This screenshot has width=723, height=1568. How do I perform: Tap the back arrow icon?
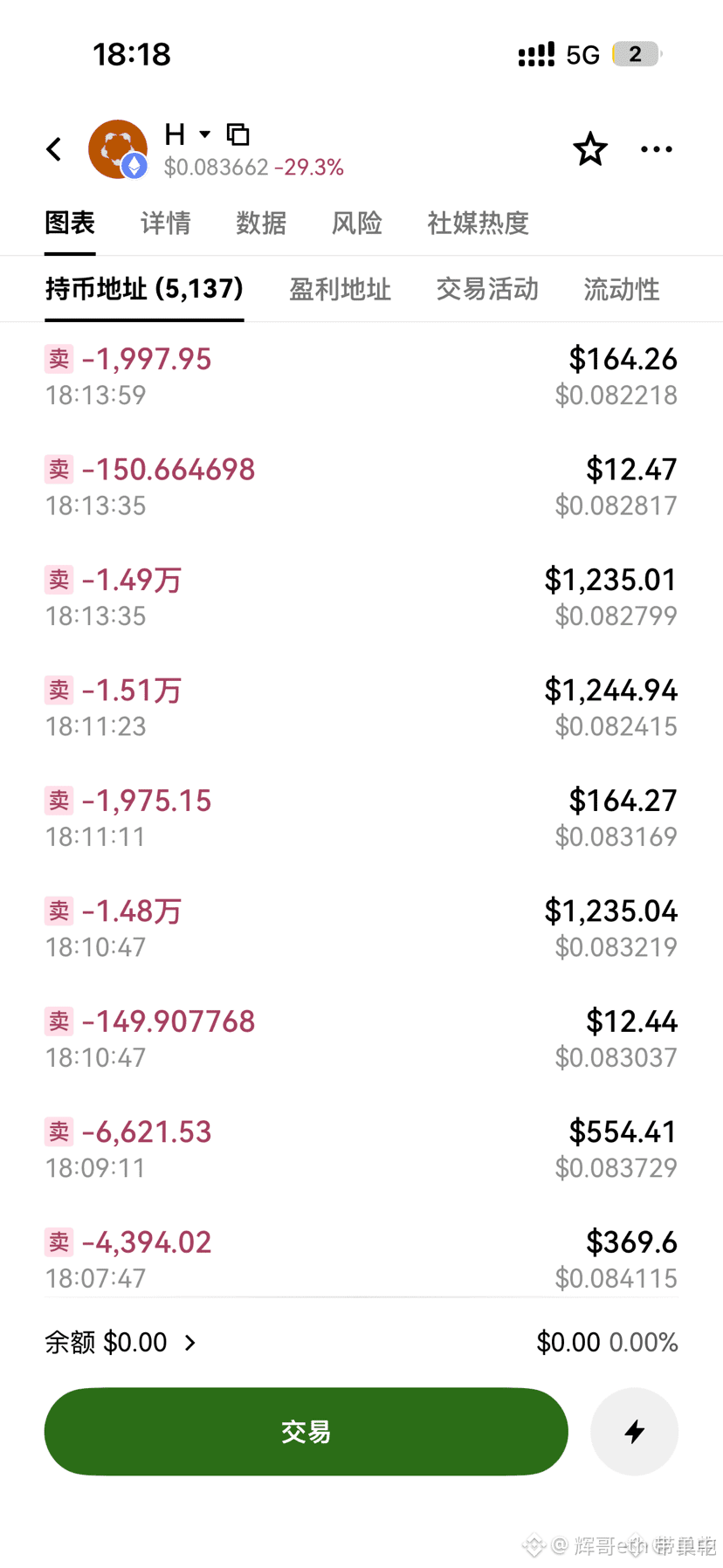point(54,149)
